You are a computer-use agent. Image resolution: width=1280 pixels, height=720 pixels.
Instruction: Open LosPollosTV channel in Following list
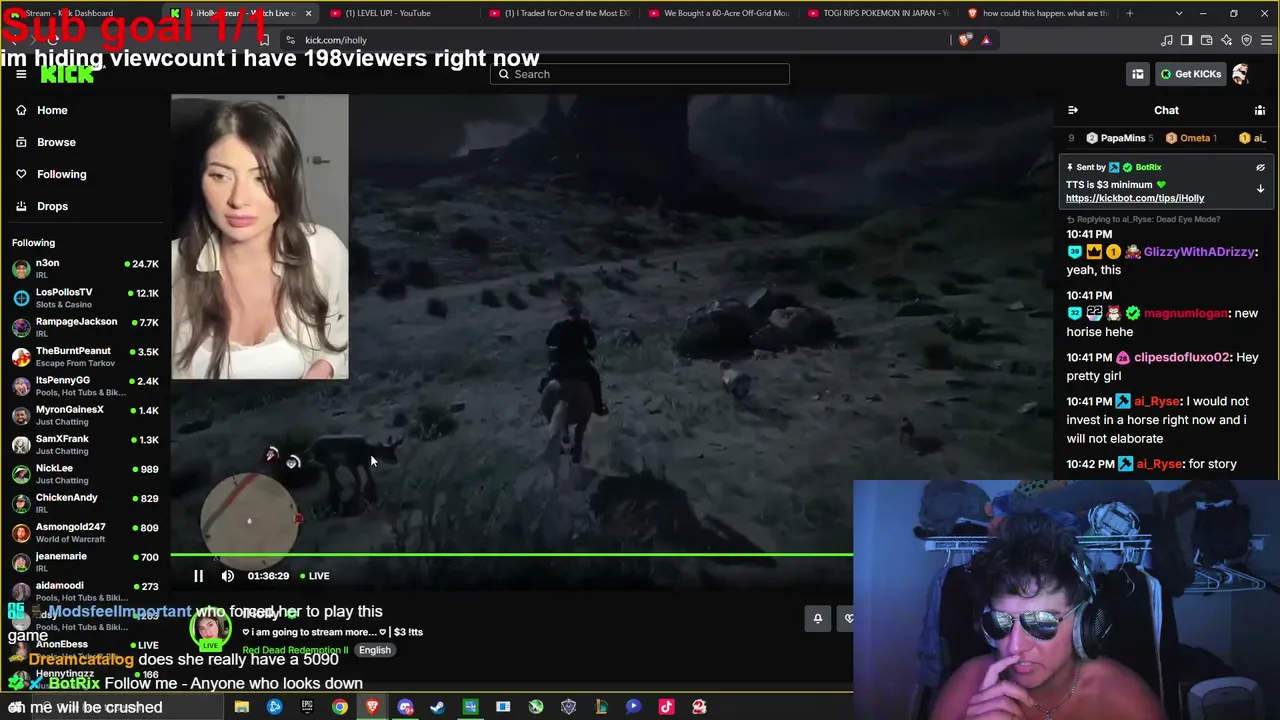pos(85,298)
